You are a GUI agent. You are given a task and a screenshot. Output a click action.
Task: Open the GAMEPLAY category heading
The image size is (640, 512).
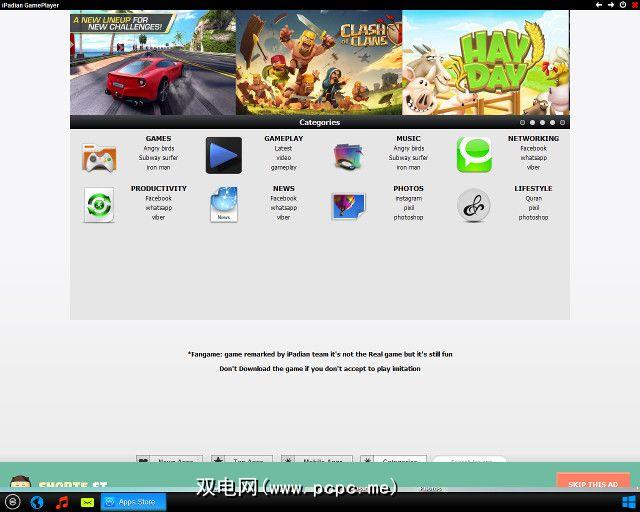point(284,138)
